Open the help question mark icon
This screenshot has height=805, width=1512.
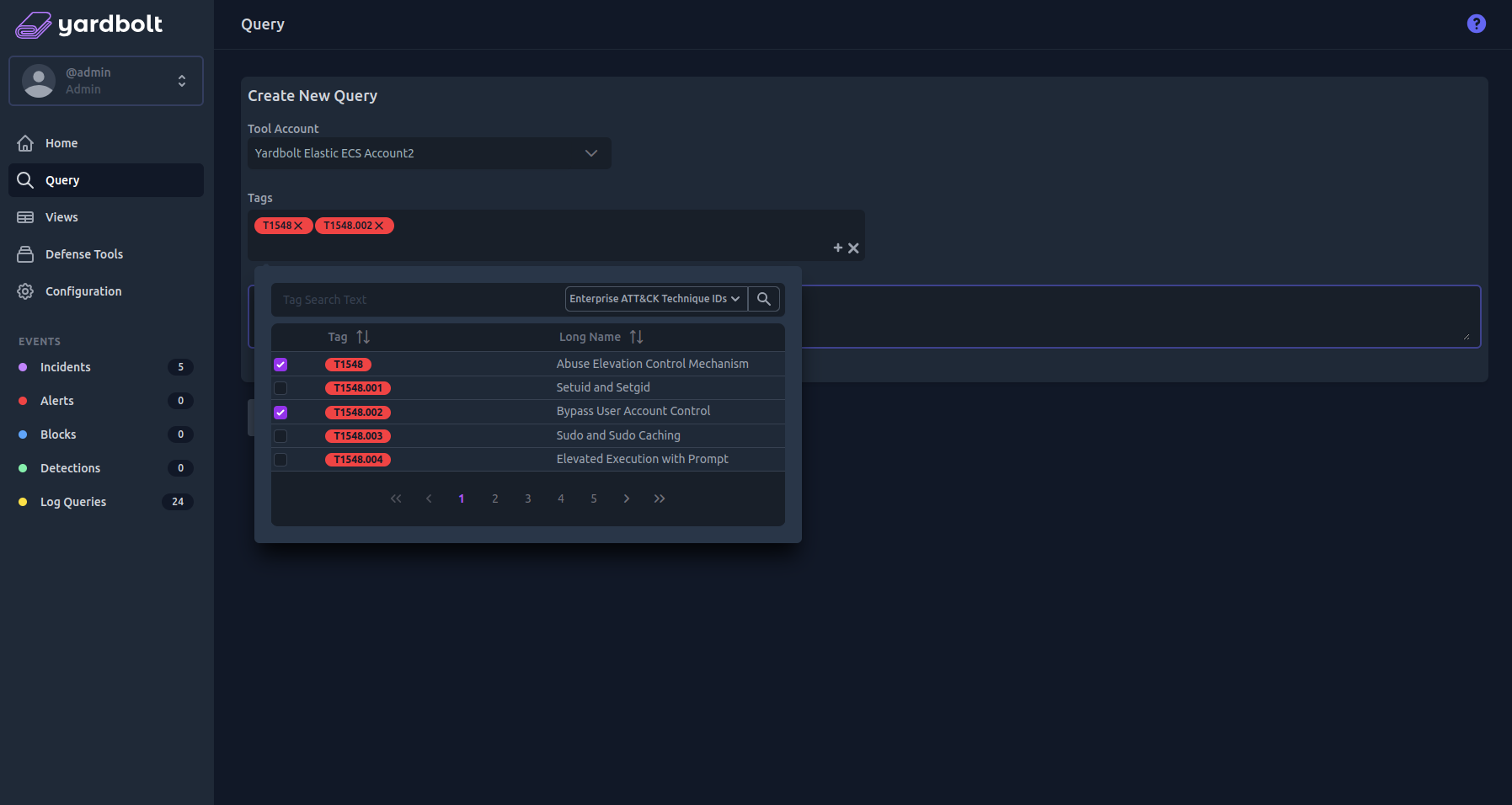1476,24
